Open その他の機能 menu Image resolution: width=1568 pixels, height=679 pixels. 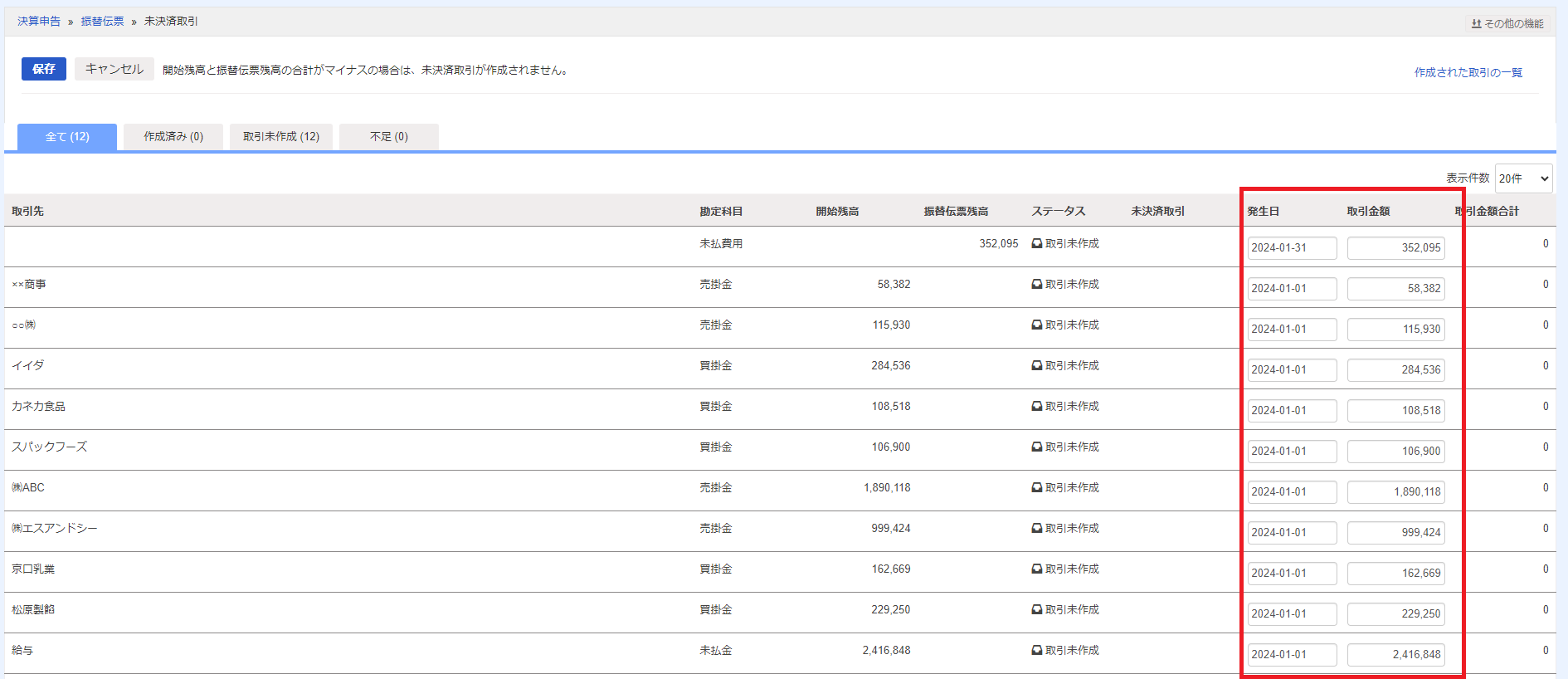[x=1507, y=23]
